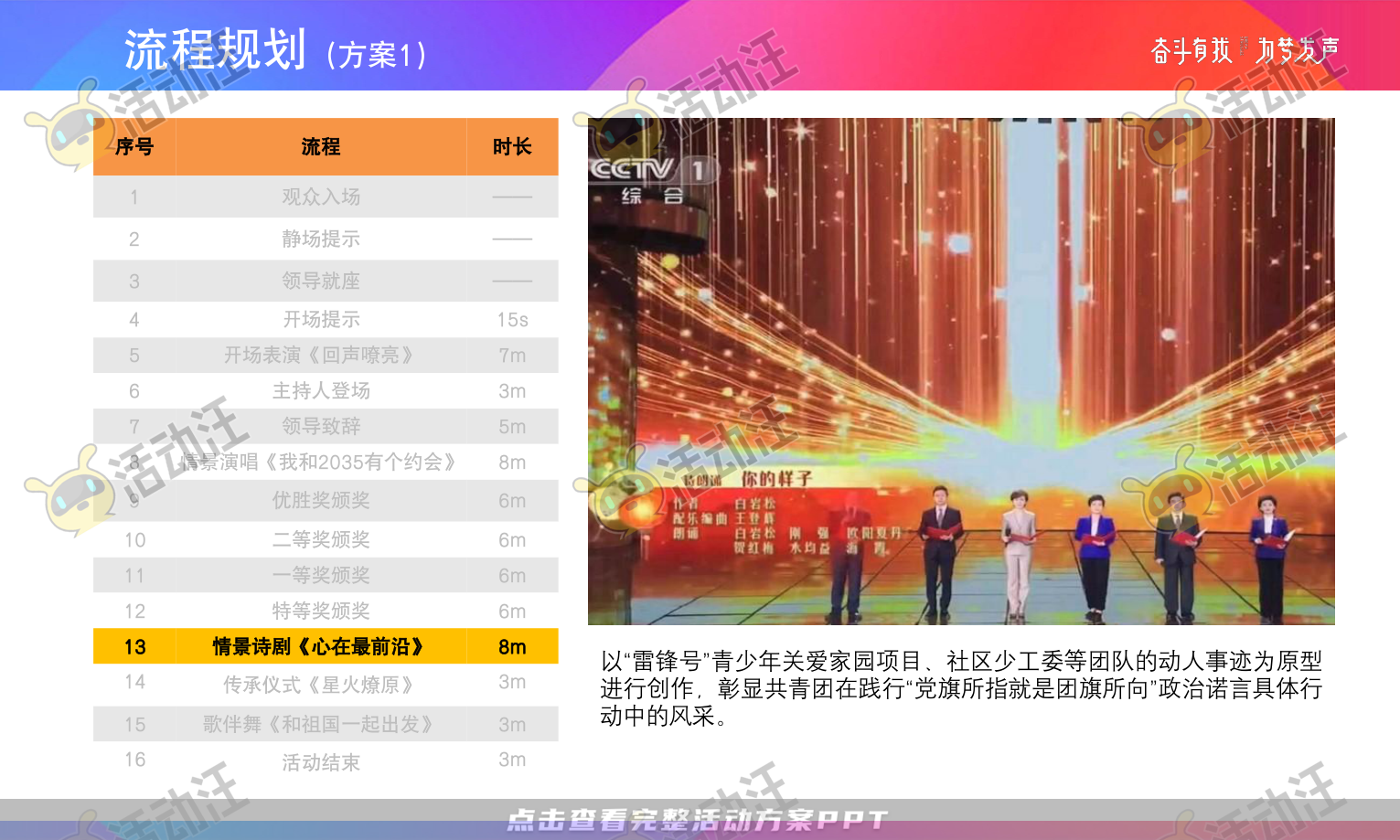The height and width of the screenshot is (840, 1400).
Task: Select the row 一等奖颁奖
Action: tap(326, 575)
